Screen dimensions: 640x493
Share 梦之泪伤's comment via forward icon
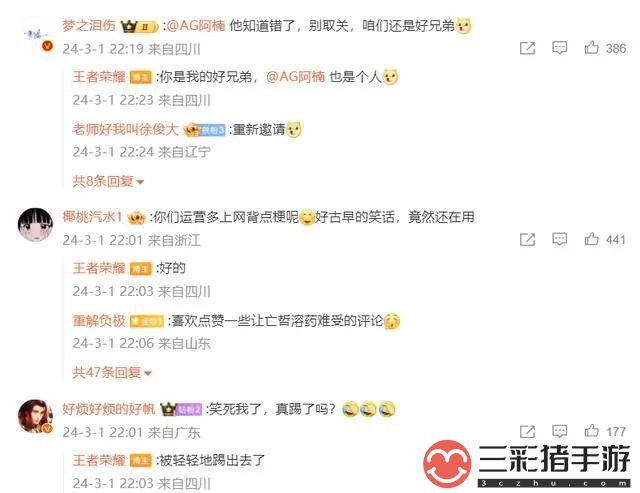527,48
